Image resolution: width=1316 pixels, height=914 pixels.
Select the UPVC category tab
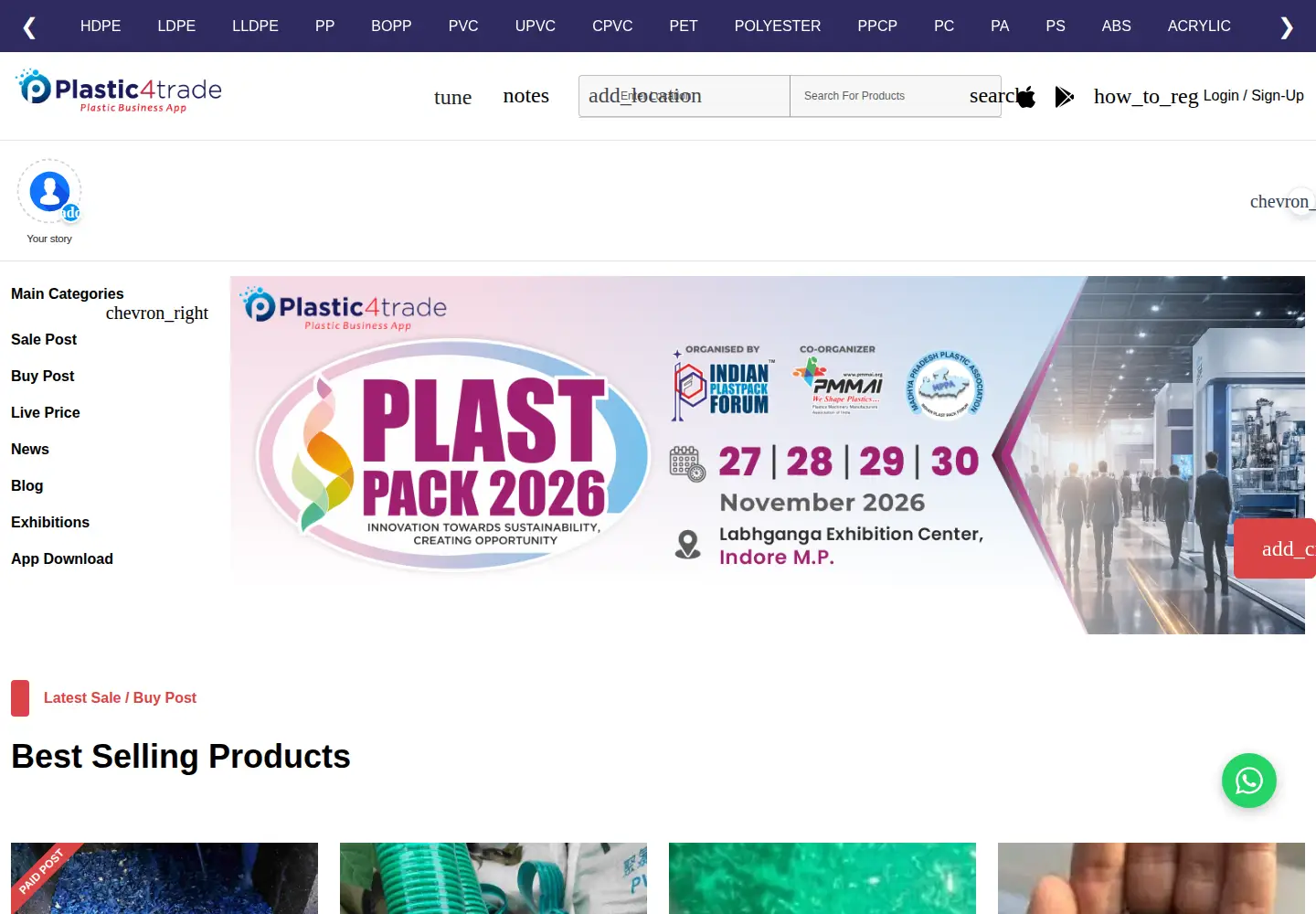point(536,26)
